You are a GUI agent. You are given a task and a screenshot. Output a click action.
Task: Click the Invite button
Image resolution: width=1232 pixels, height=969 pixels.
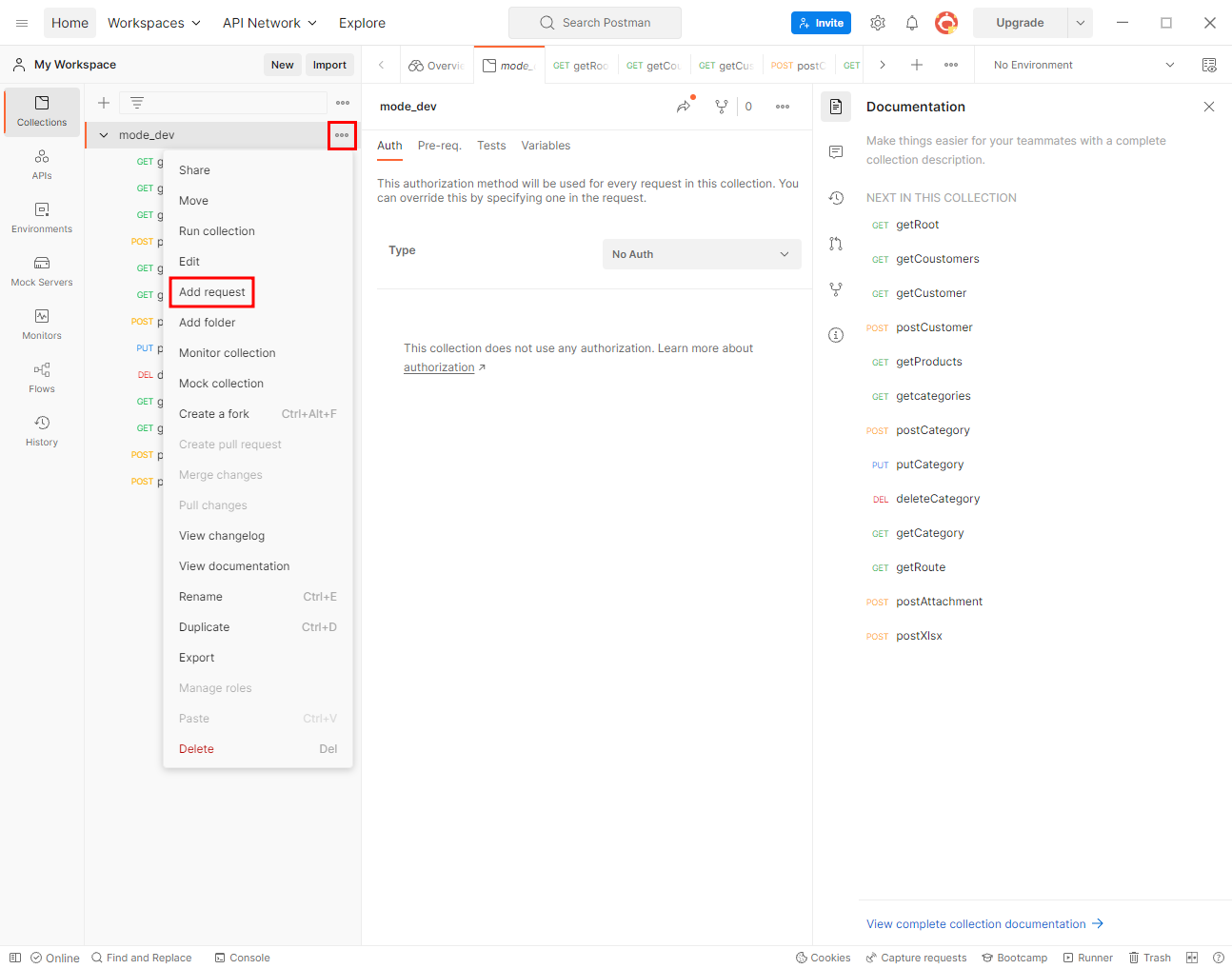821,23
